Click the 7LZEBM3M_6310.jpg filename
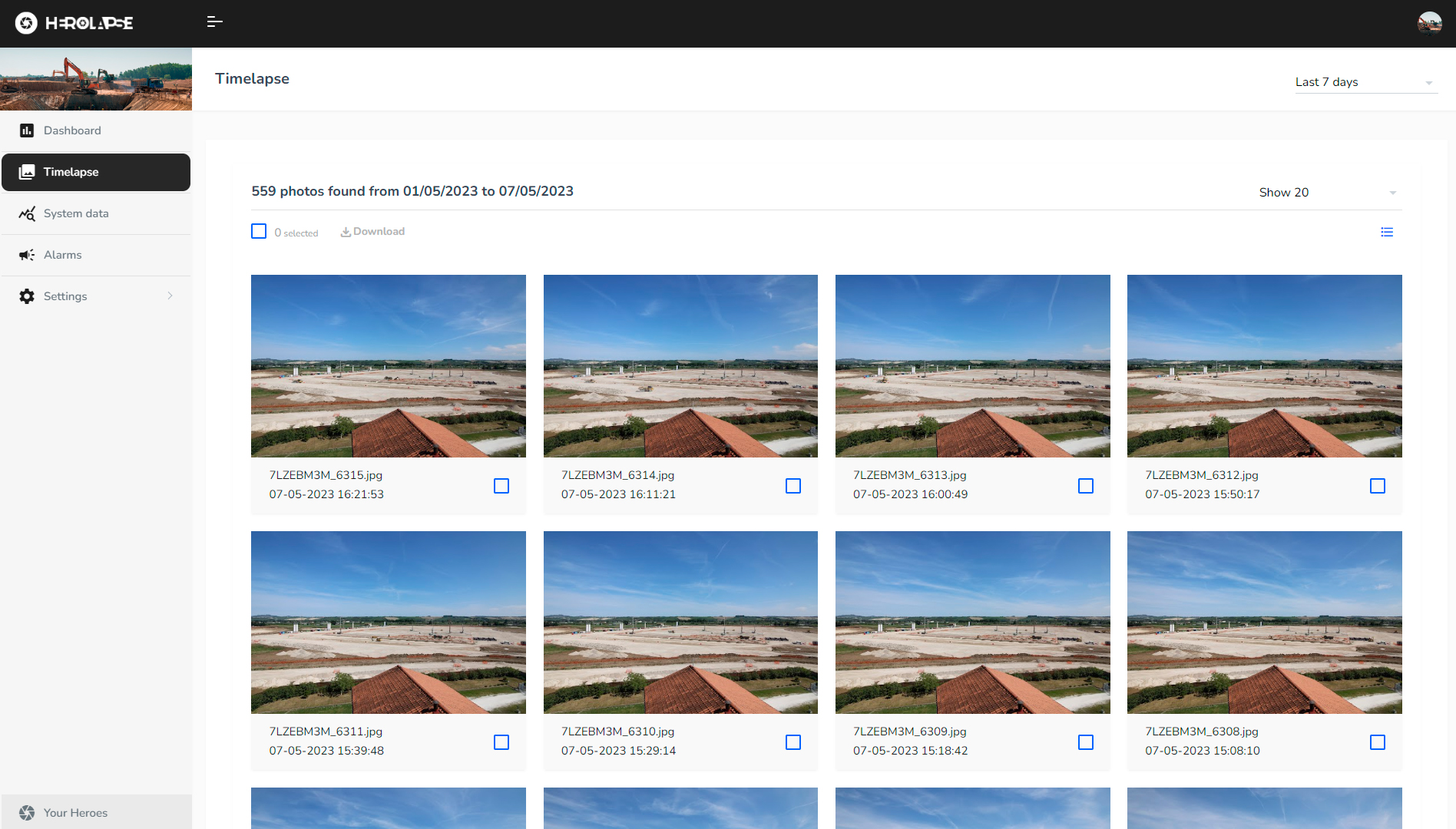 pyautogui.click(x=617, y=732)
